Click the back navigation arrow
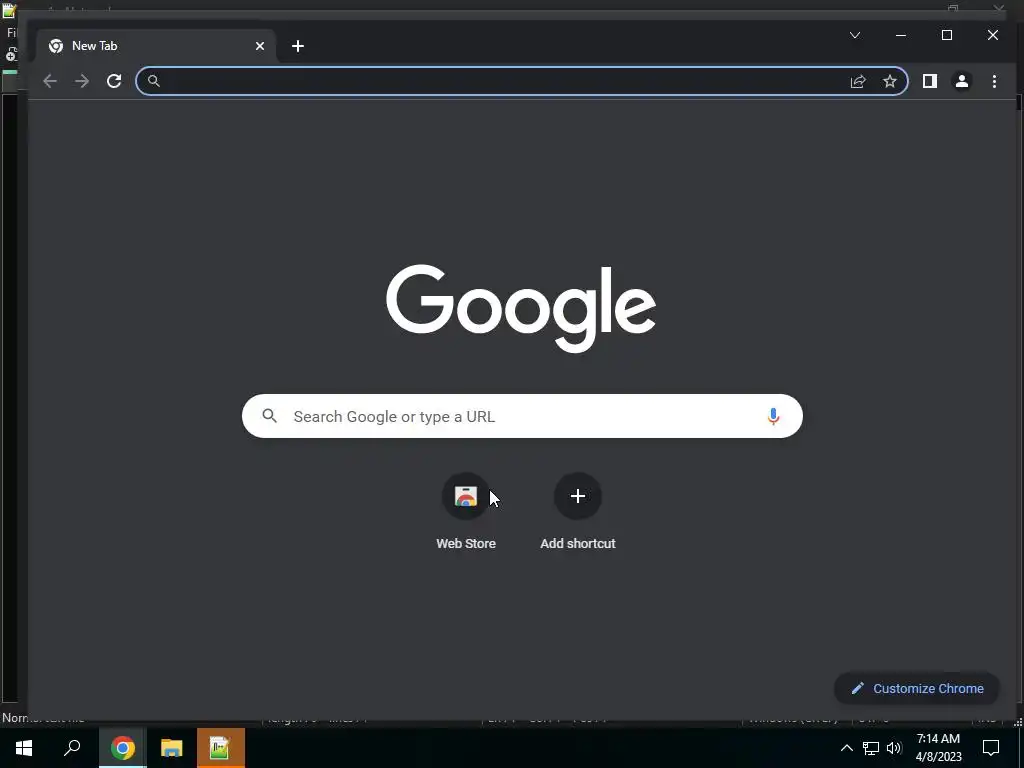1024x768 pixels. [50, 81]
